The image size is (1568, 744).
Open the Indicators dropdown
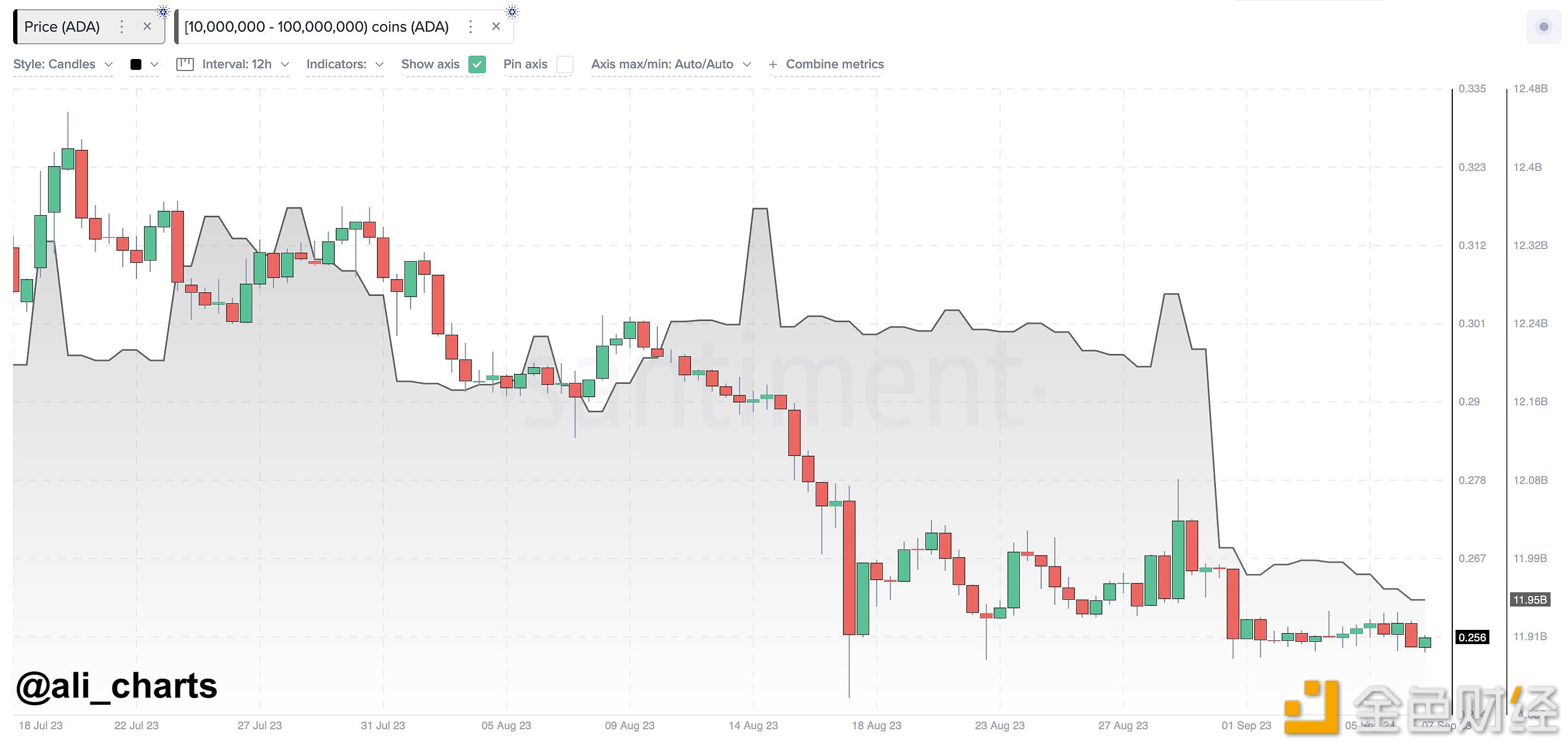coord(345,64)
